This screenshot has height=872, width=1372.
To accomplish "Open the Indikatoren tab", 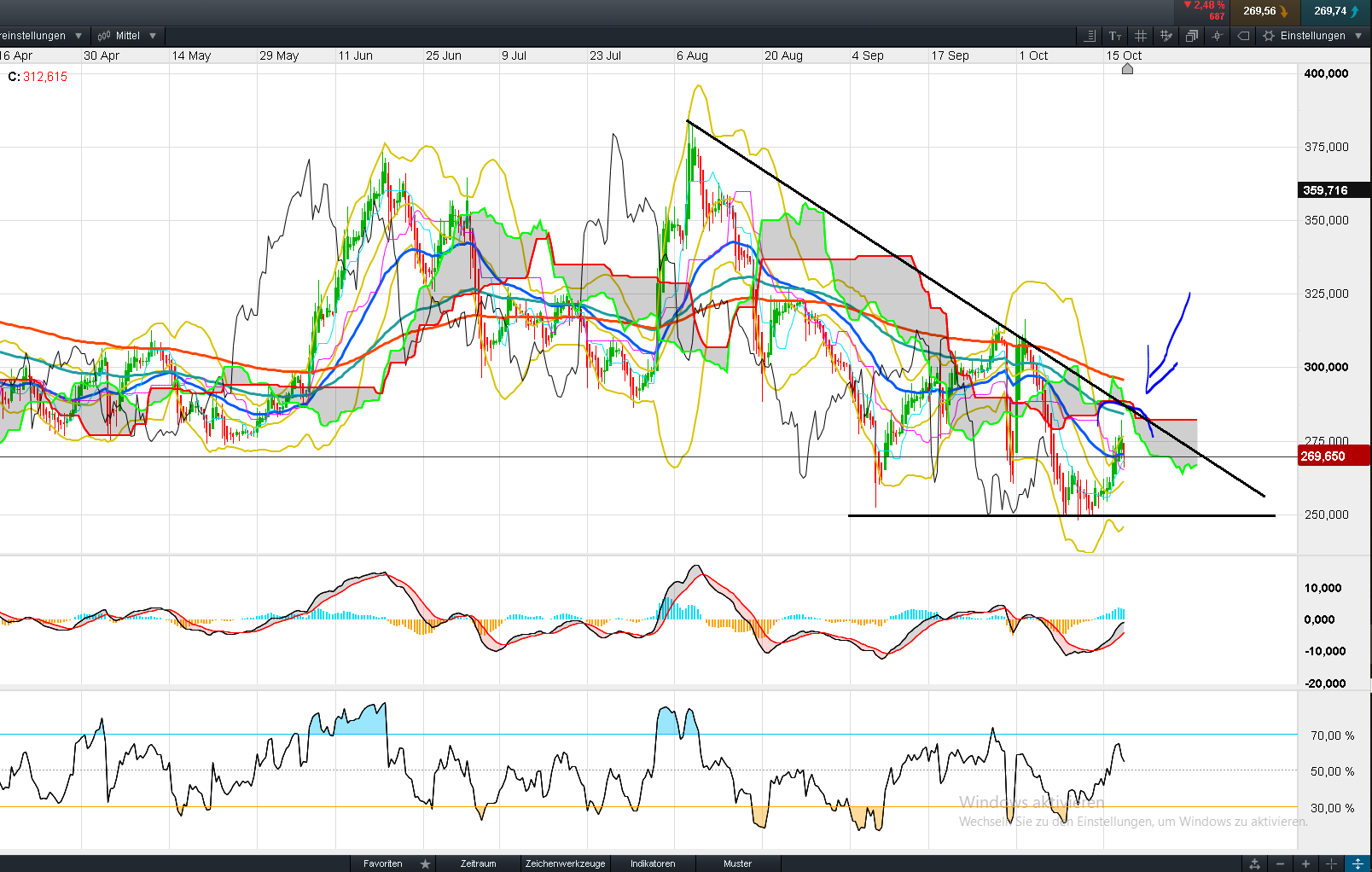I will click(653, 863).
